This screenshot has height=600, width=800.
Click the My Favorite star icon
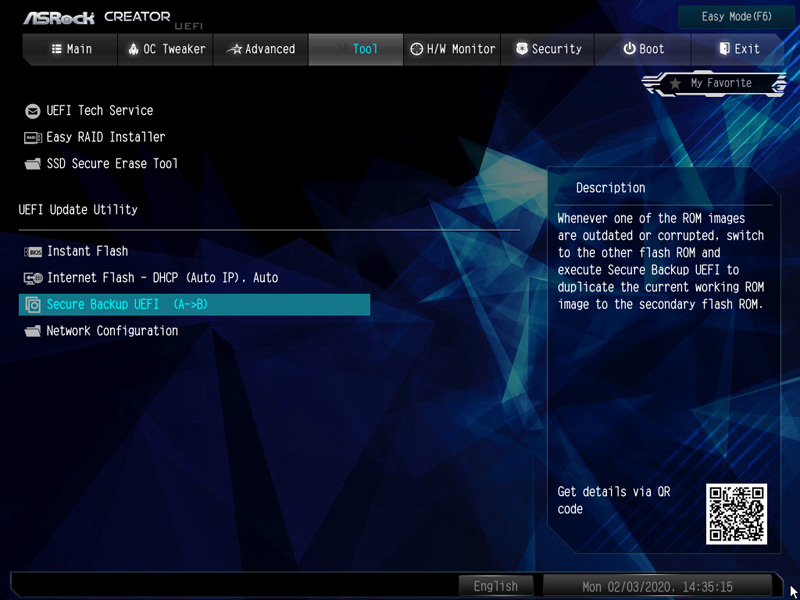pos(675,83)
